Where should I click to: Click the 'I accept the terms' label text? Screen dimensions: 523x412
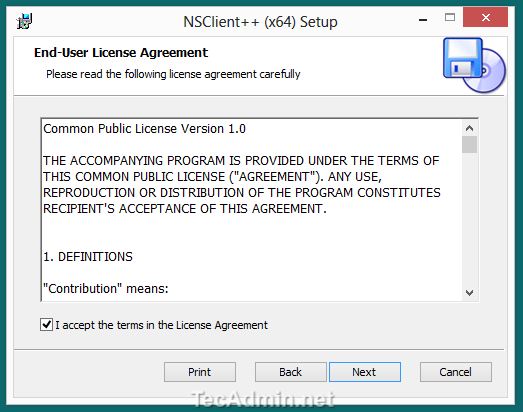coord(161,325)
